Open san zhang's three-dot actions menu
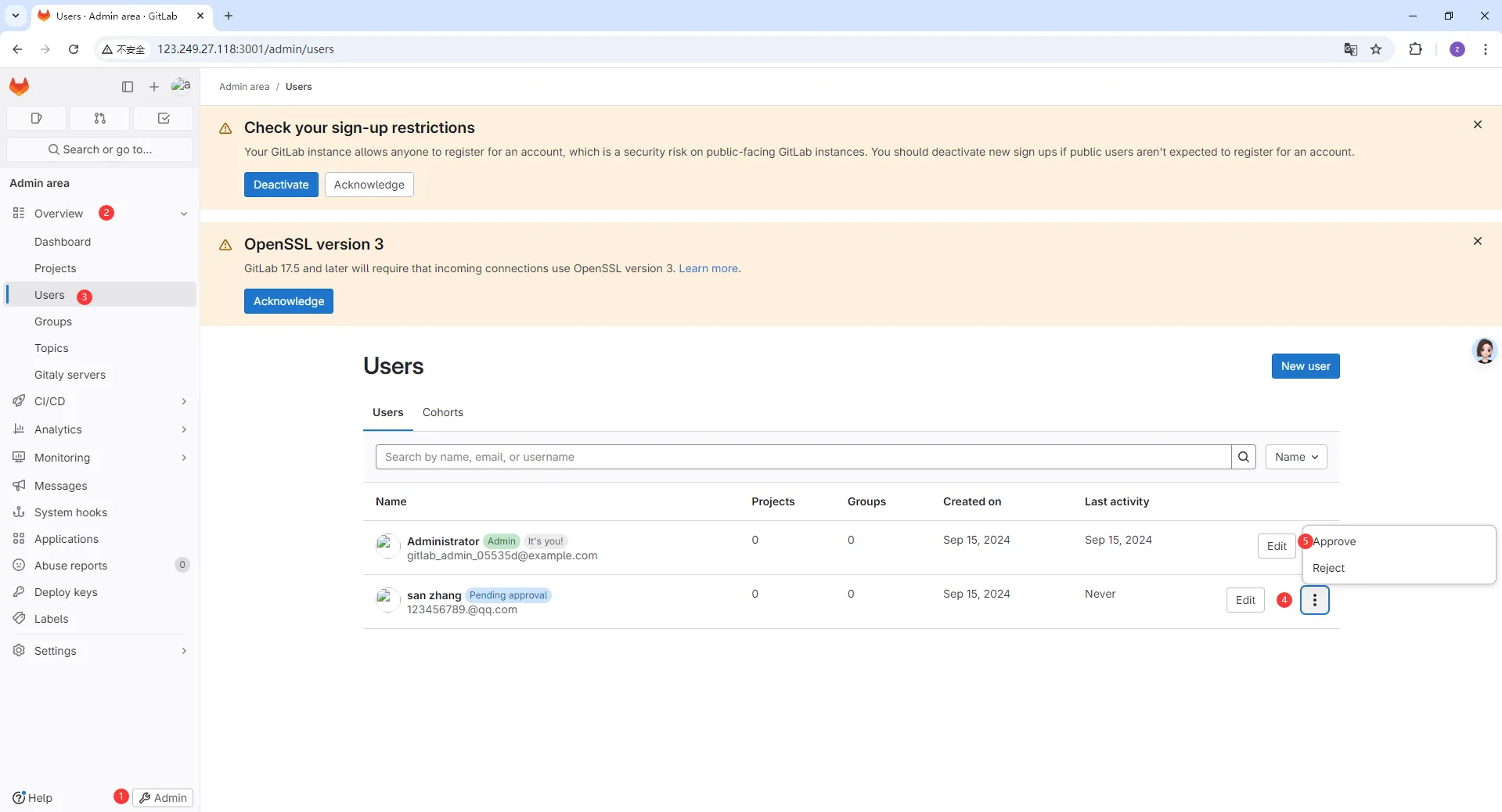 [1314, 600]
